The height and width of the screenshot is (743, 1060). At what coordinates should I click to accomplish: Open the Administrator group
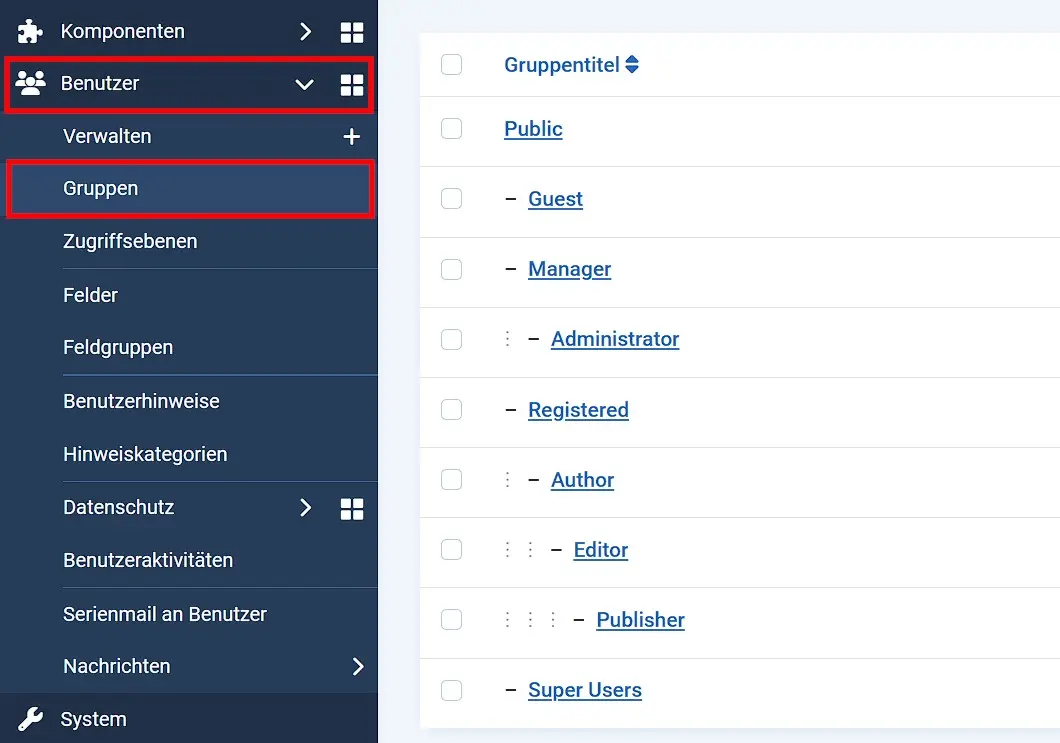click(x=615, y=339)
